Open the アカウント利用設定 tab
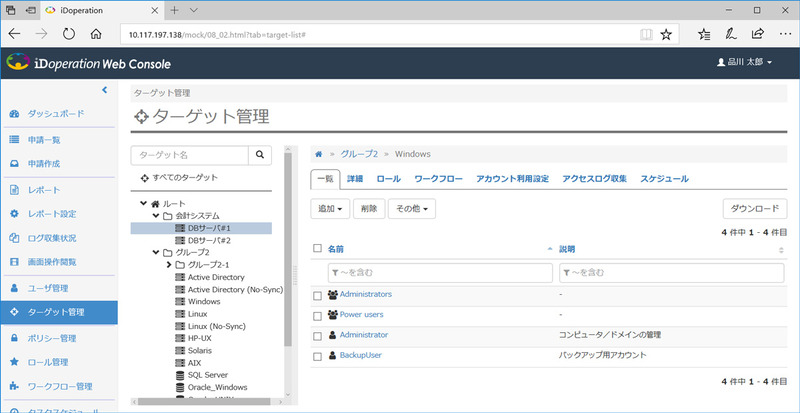800x413 pixels. tap(512, 179)
